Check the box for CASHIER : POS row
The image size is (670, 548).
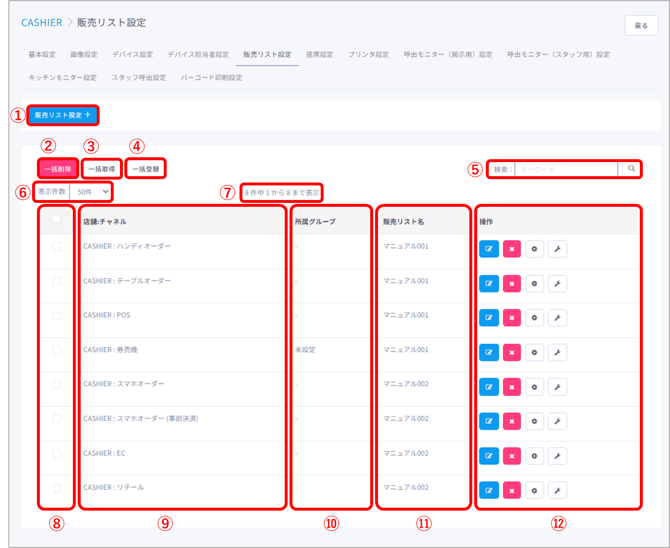coord(57,315)
